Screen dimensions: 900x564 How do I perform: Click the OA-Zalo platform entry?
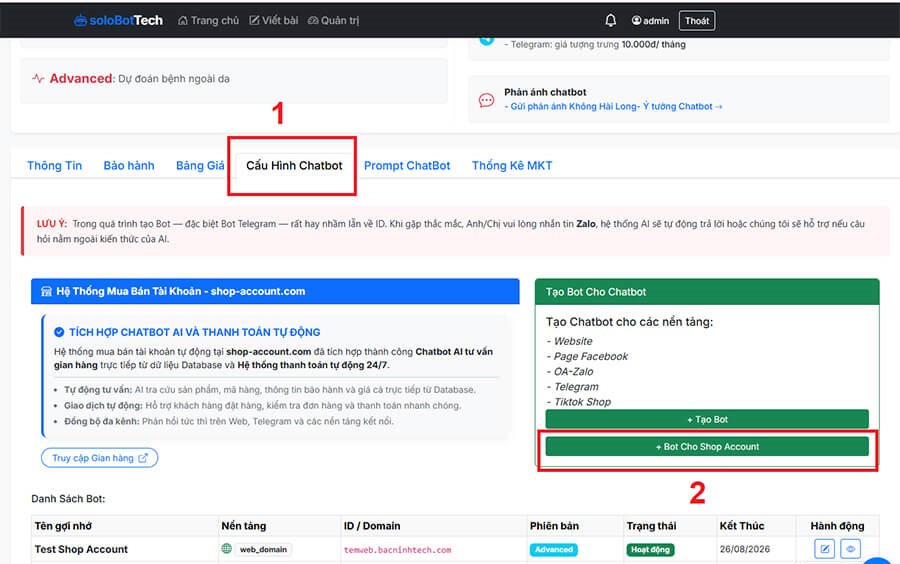tap(570, 372)
